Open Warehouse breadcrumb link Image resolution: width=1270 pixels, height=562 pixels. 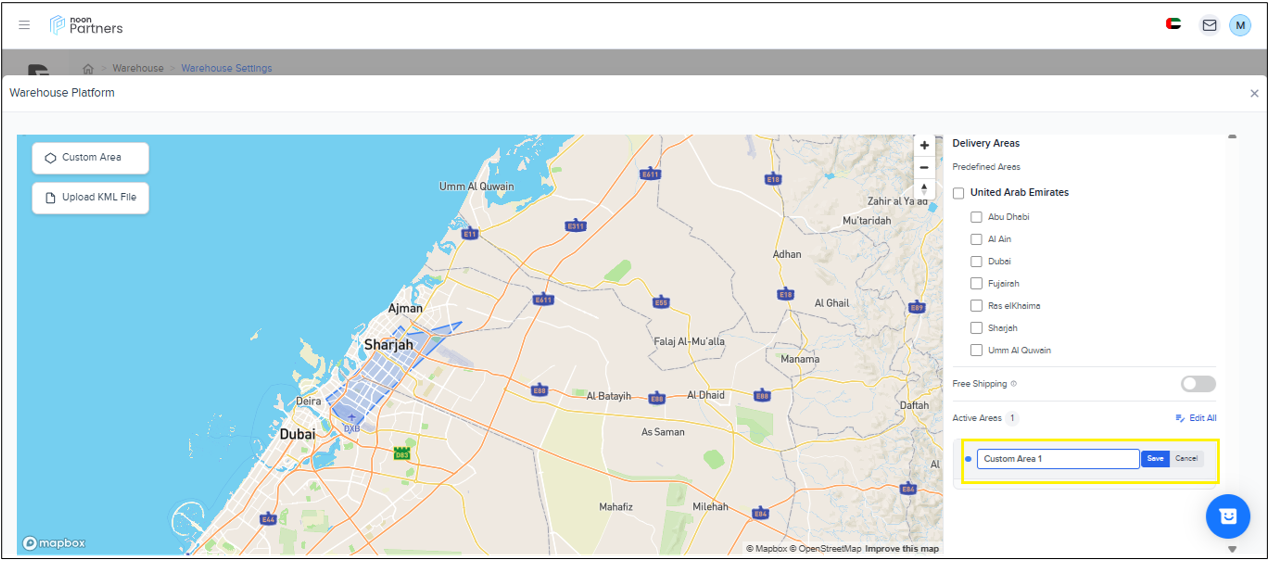coord(138,68)
